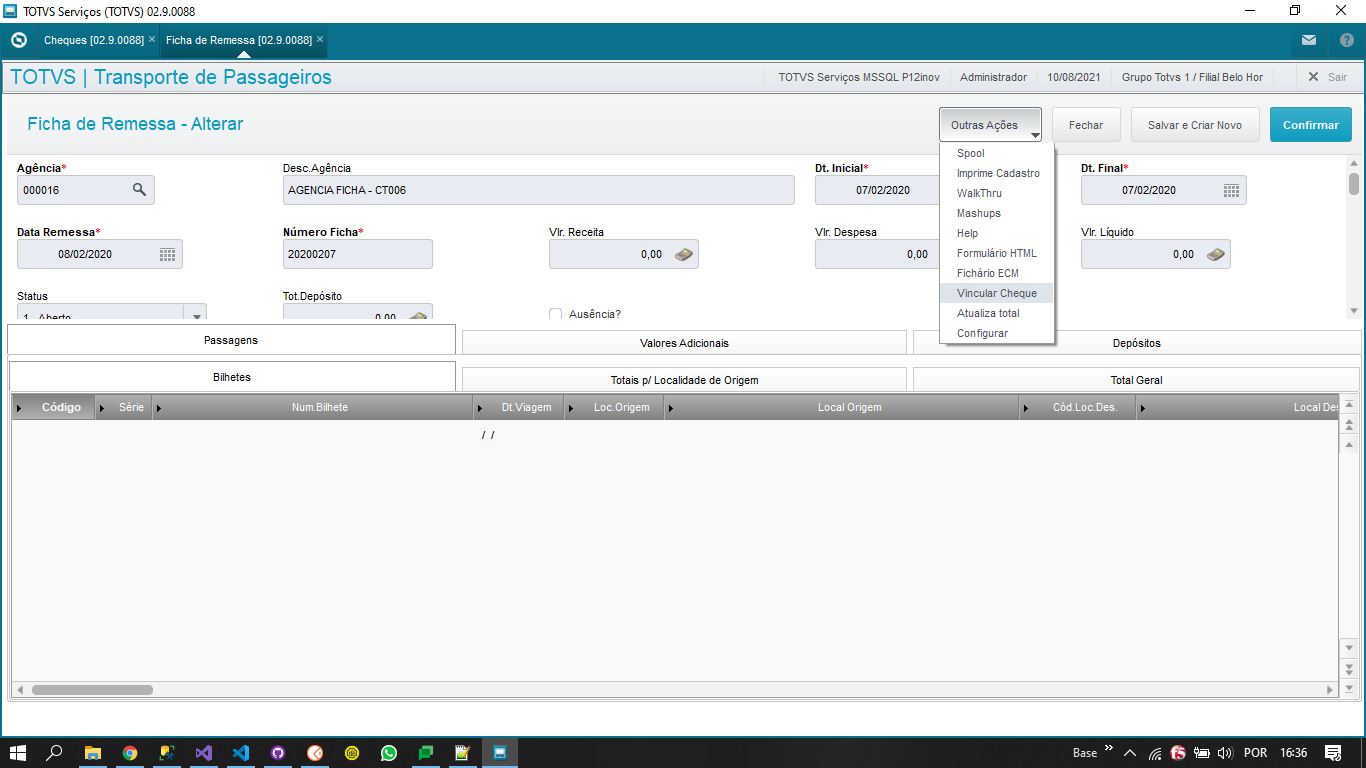
Task: Click the TOTVS app taskbar icon
Action: click(500, 753)
